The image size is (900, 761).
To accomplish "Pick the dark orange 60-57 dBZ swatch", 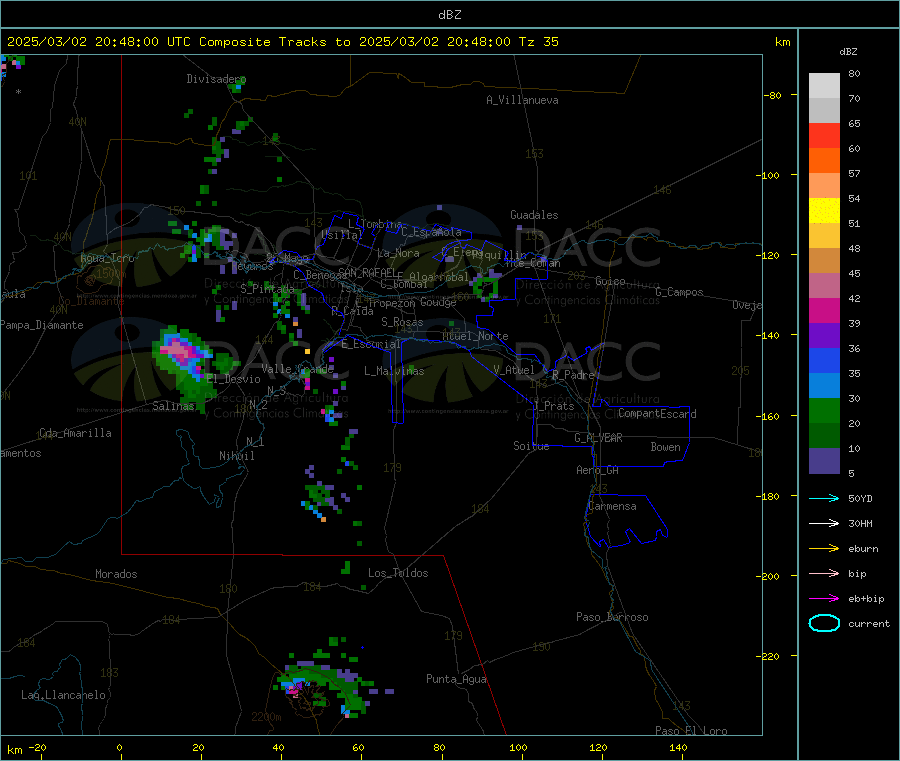I will pos(824,161).
